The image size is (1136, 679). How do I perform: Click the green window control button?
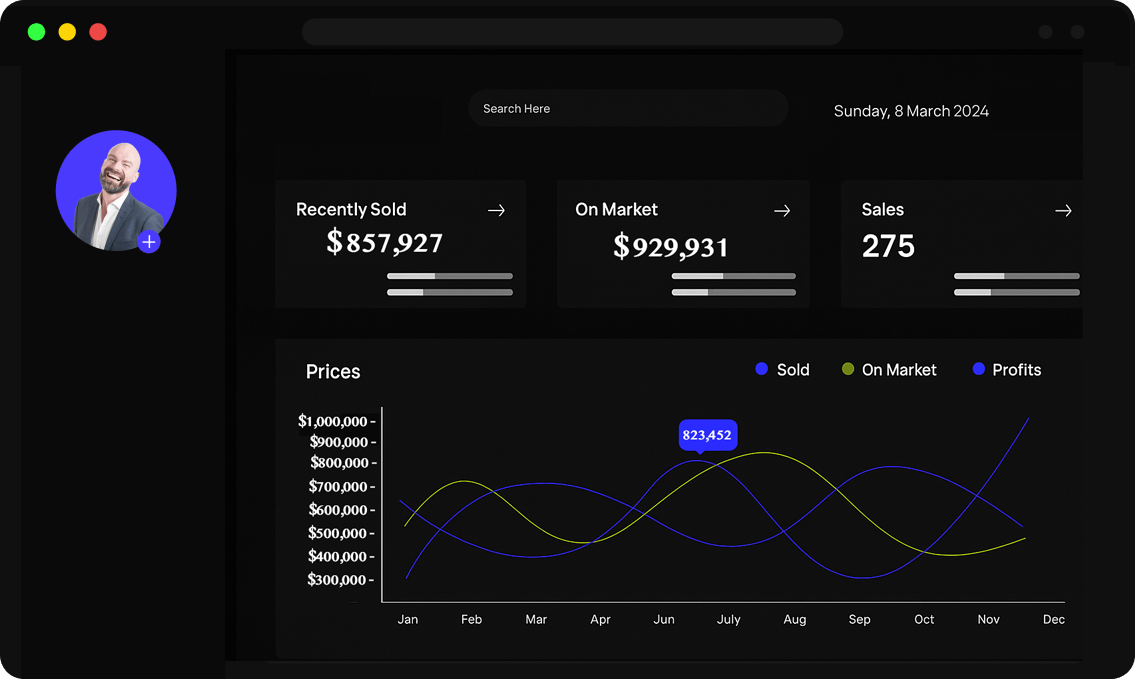tap(36, 32)
